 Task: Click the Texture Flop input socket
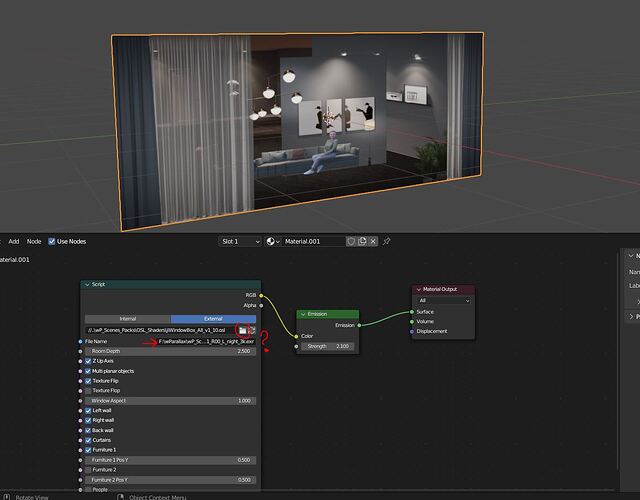pyautogui.click(x=80, y=391)
